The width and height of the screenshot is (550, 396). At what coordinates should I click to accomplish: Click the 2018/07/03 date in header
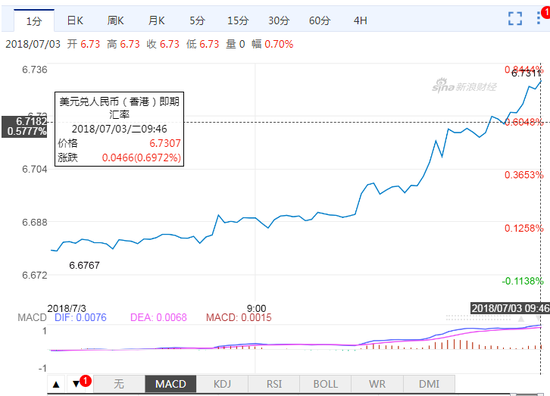33,44
